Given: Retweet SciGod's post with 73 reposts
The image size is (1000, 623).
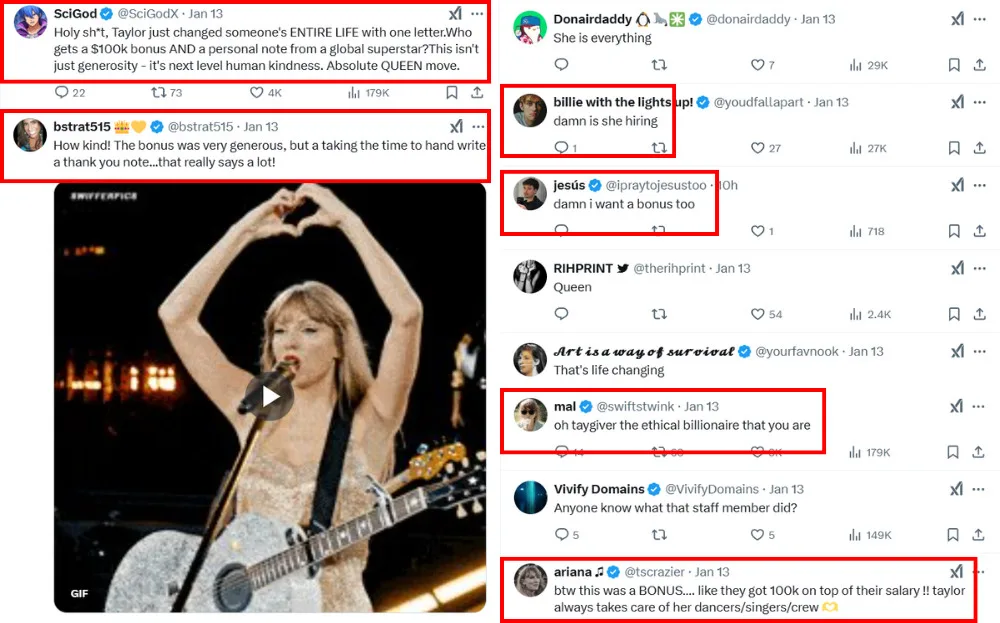Looking at the screenshot, I should tap(159, 93).
